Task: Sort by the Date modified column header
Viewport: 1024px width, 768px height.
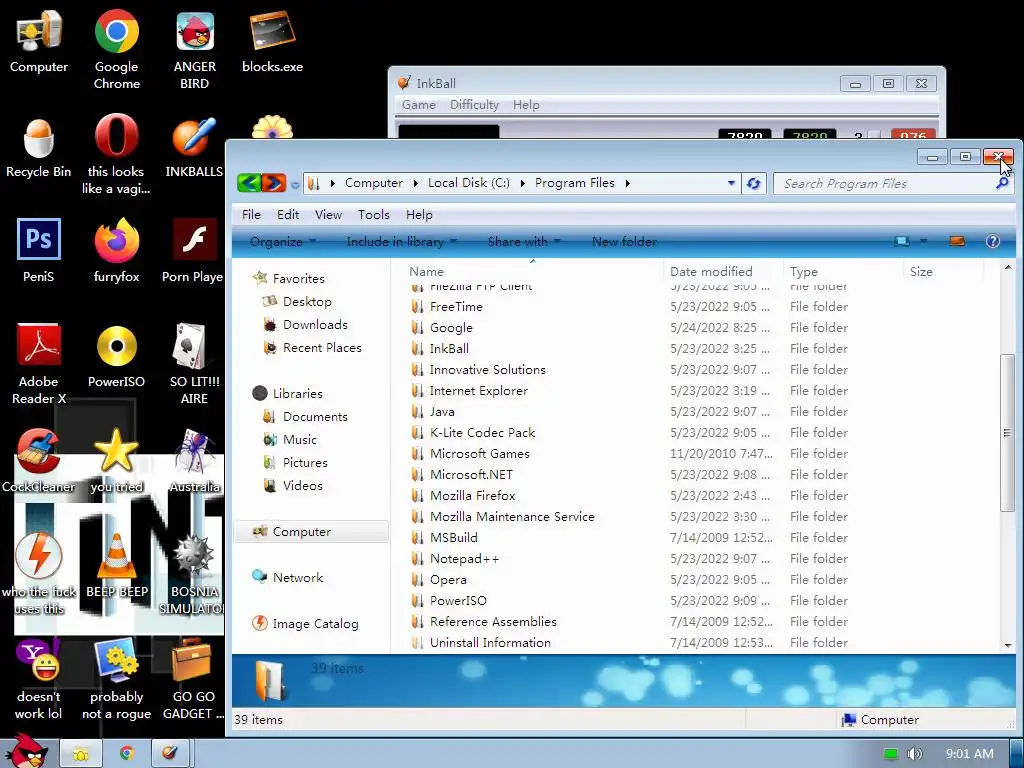Action: (x=724, y=271)
